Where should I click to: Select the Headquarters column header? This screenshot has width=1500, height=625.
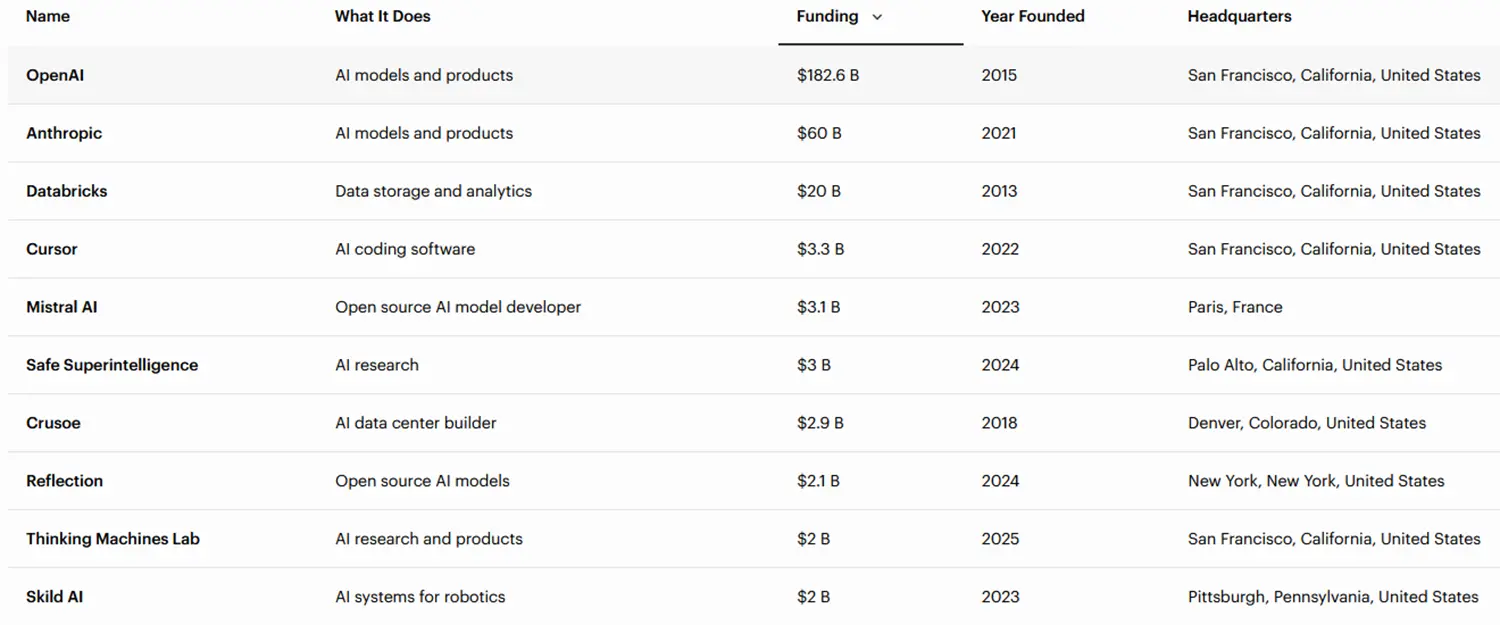click(1239, 16)
